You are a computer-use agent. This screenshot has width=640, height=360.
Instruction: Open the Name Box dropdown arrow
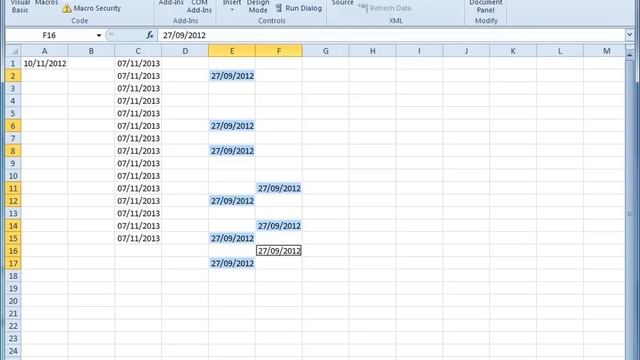click(99, 36)
